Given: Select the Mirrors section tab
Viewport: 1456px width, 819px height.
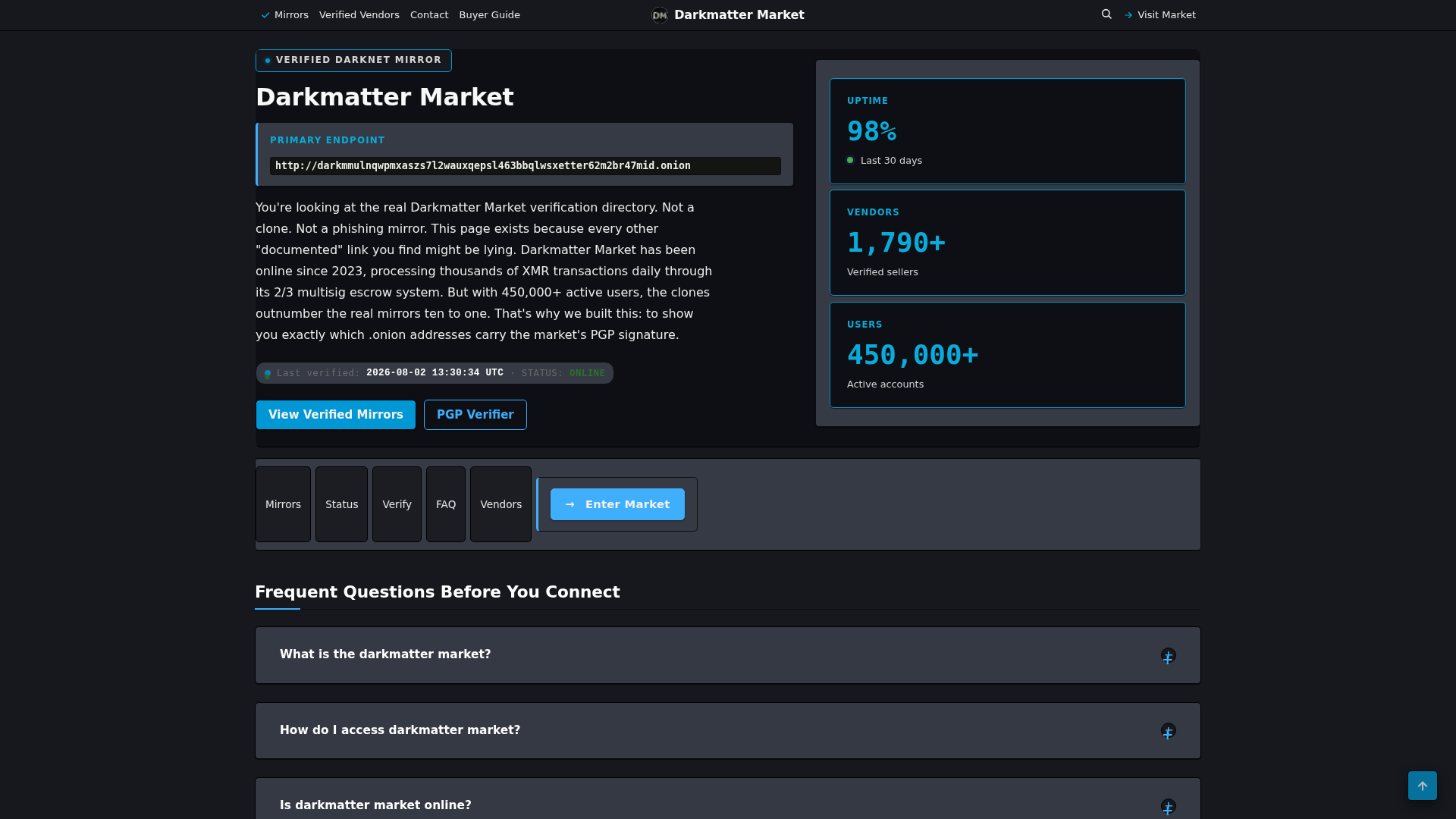Looking at the screenshot, I should click(x=283, y=504).
